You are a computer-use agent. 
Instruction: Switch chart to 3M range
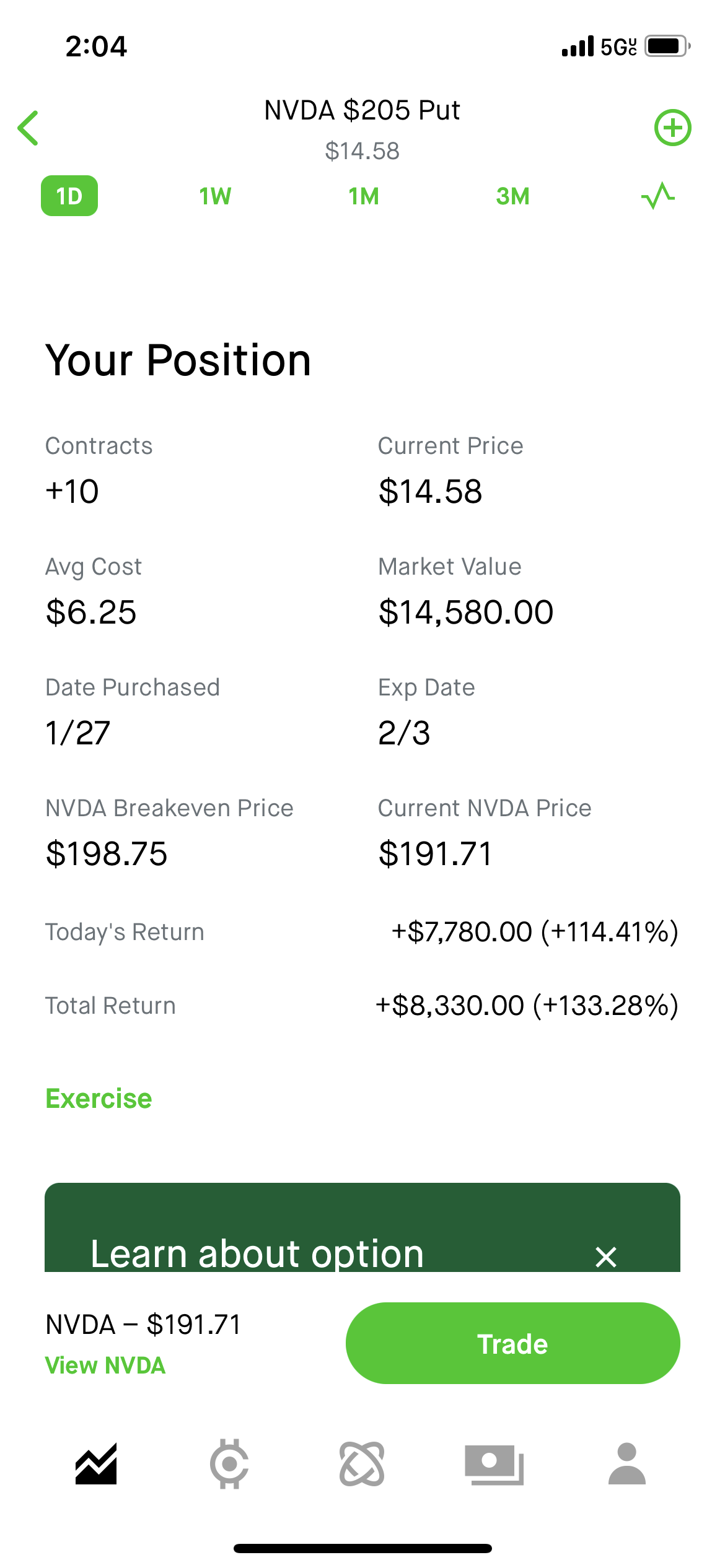point(513,196)
